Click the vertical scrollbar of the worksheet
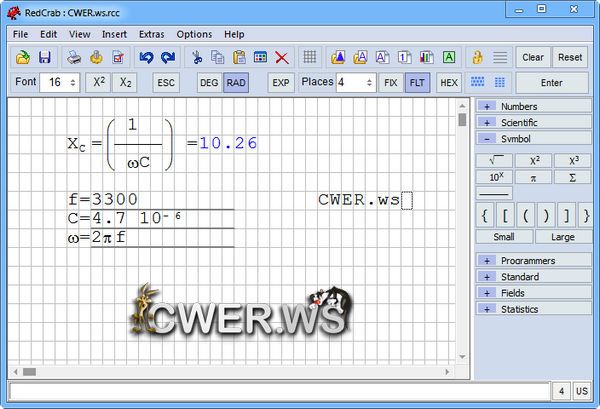 [x=462, y=240]
